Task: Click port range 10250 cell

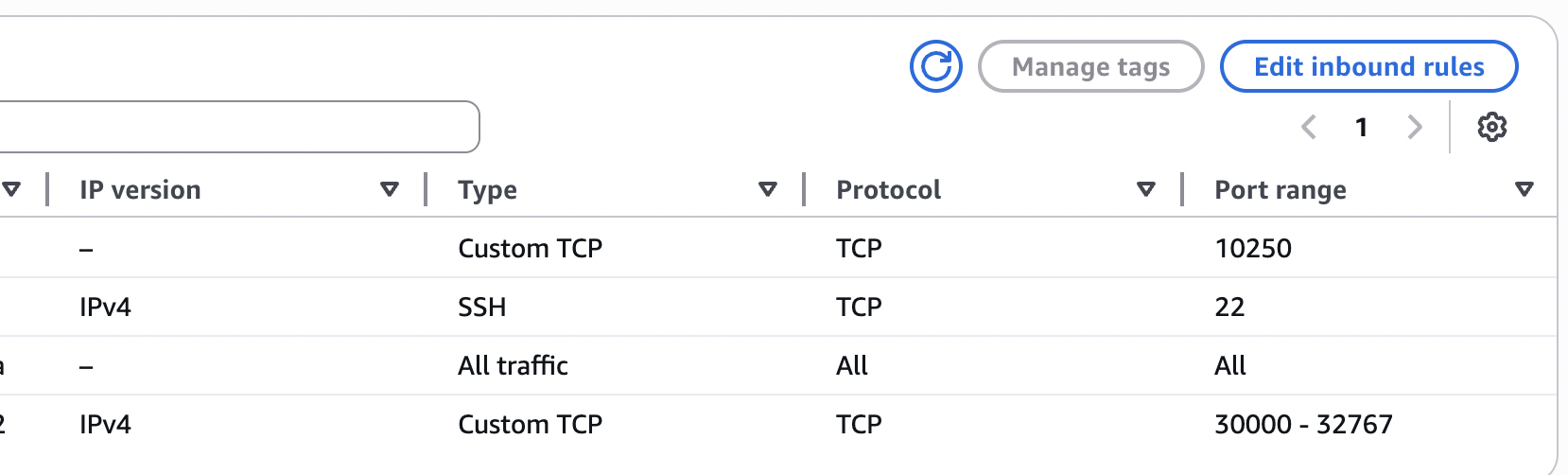Action: click(1253, 248)
